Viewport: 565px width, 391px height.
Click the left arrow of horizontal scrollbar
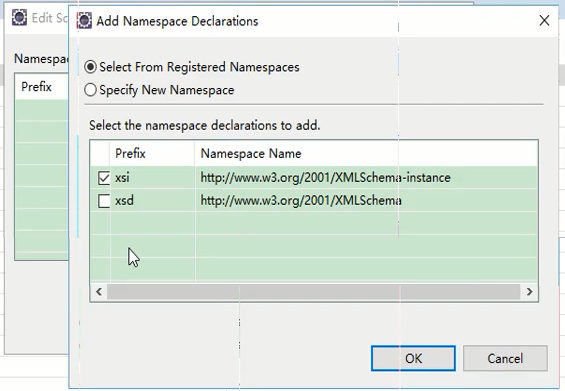pos(99,291)
